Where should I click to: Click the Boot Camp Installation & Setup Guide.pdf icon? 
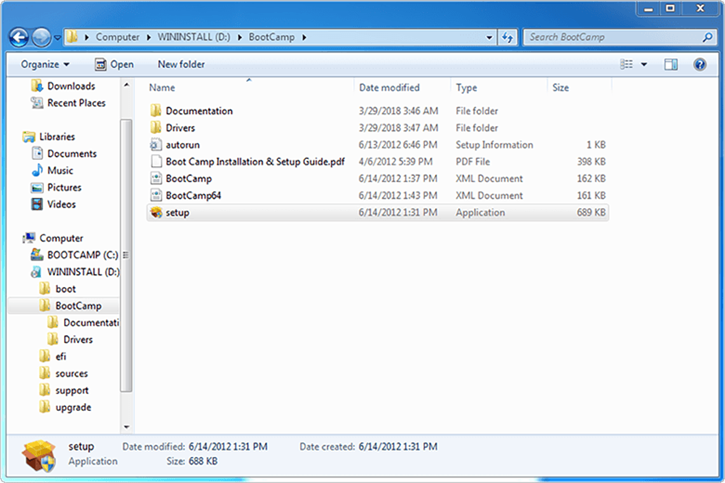tap(156, 162)
